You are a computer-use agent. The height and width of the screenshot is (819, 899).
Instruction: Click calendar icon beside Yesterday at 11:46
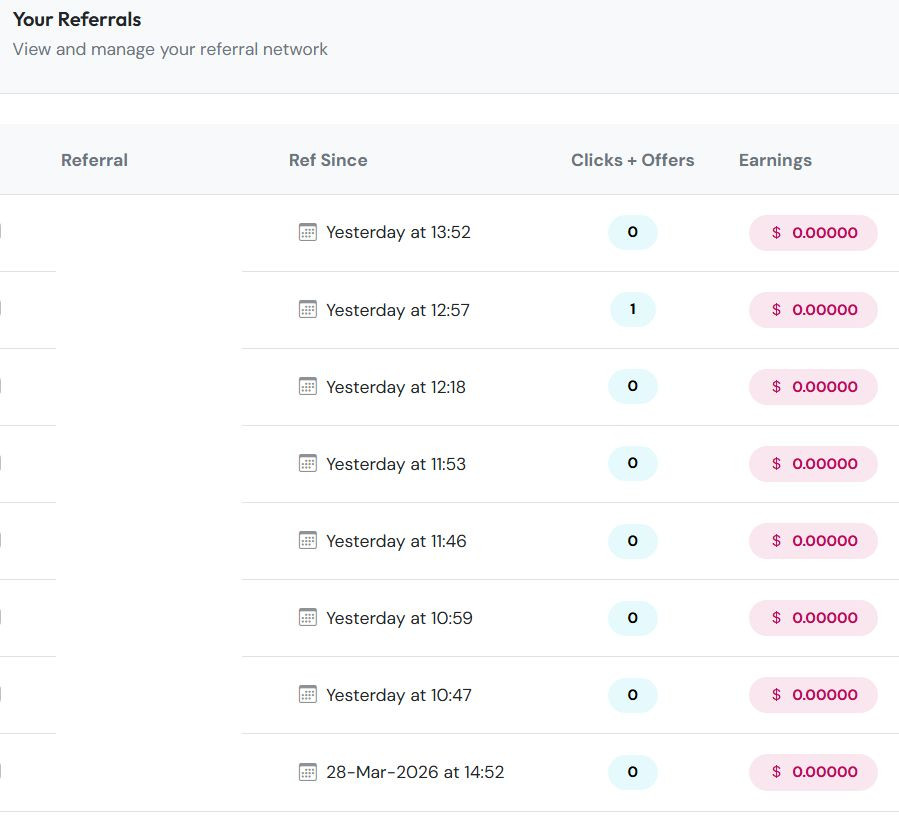click(x=308, y=541)
